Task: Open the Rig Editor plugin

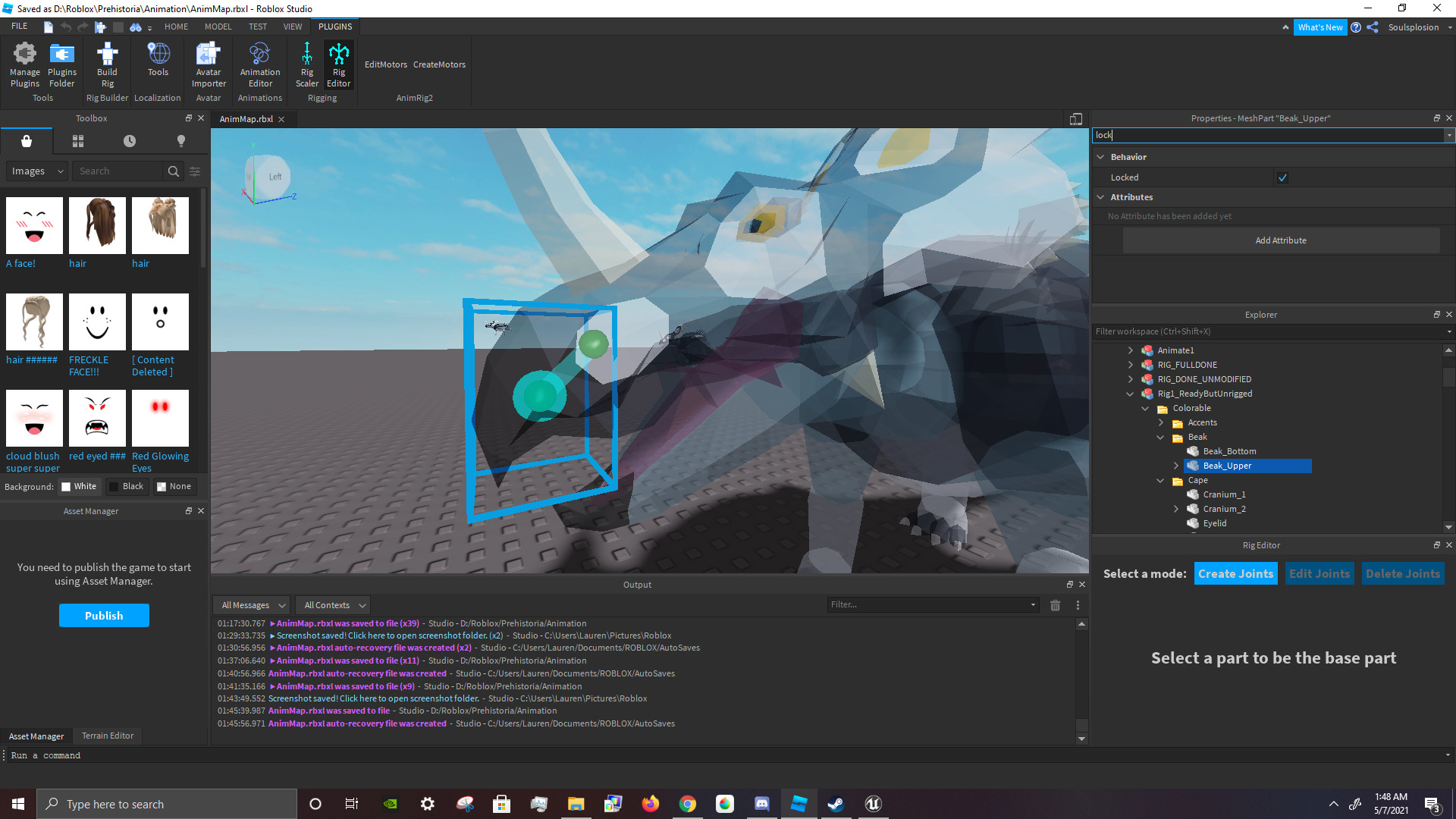Action: [338, 64]
